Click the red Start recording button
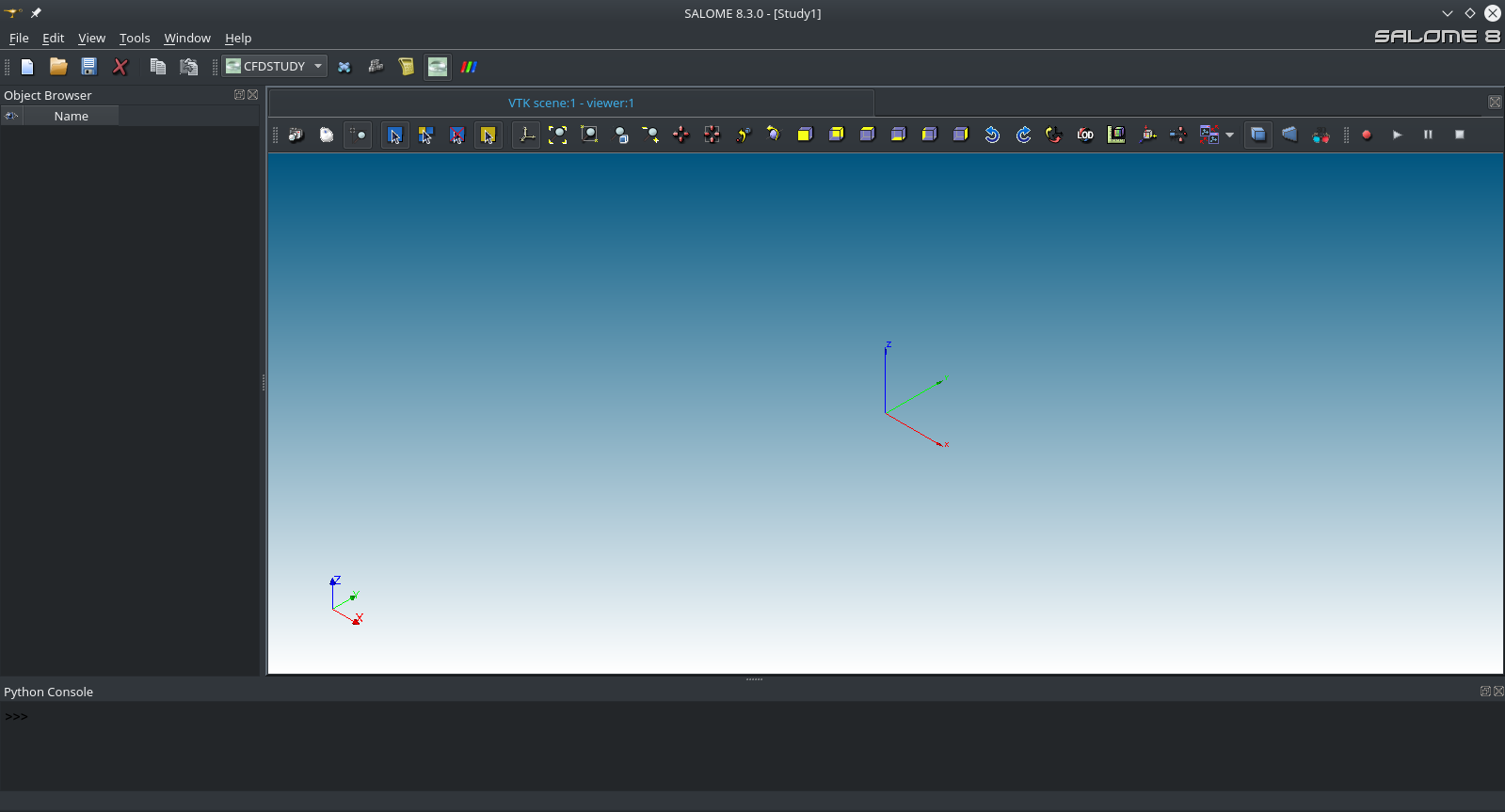1505x812 pixels. pyautogui.click(x=1367, y=135)
